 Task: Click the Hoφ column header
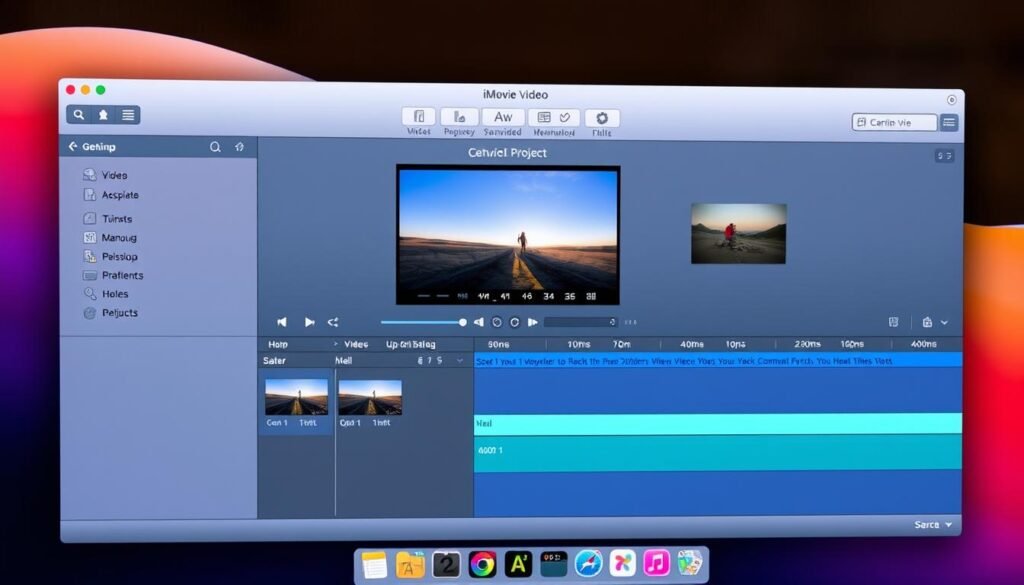(x=278, y=344)
